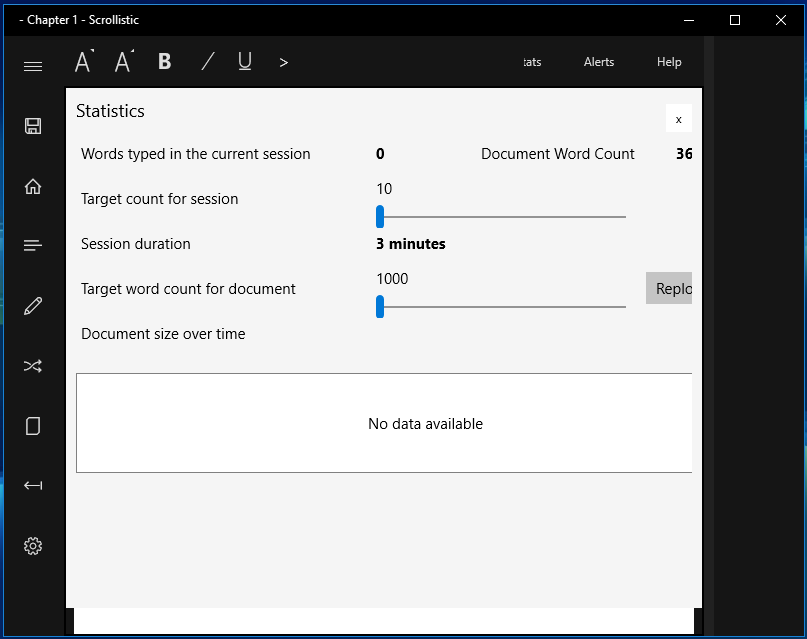807x639 pixels.
Task: Click the left arrow back icon
Action: point(33,486)
